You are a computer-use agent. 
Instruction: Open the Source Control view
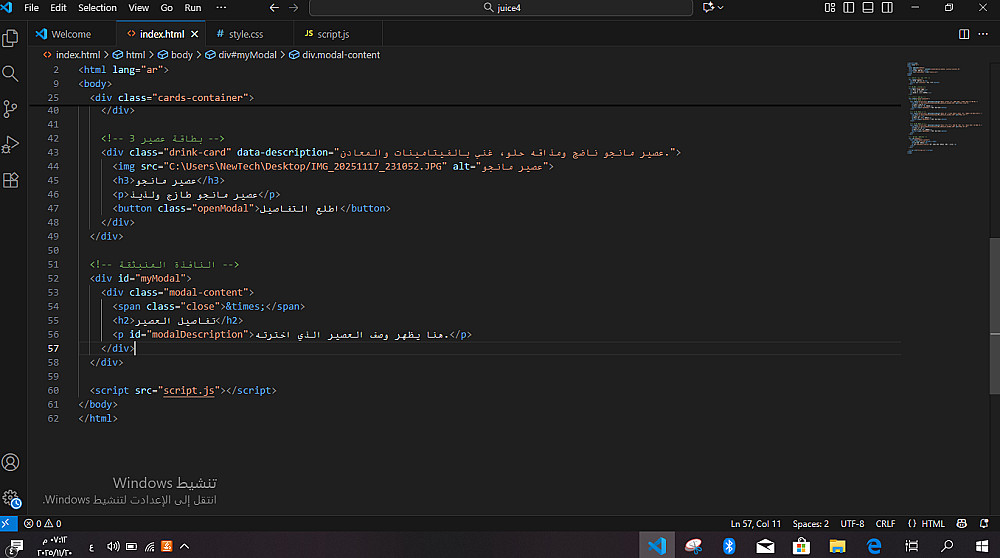click(11, 109)
